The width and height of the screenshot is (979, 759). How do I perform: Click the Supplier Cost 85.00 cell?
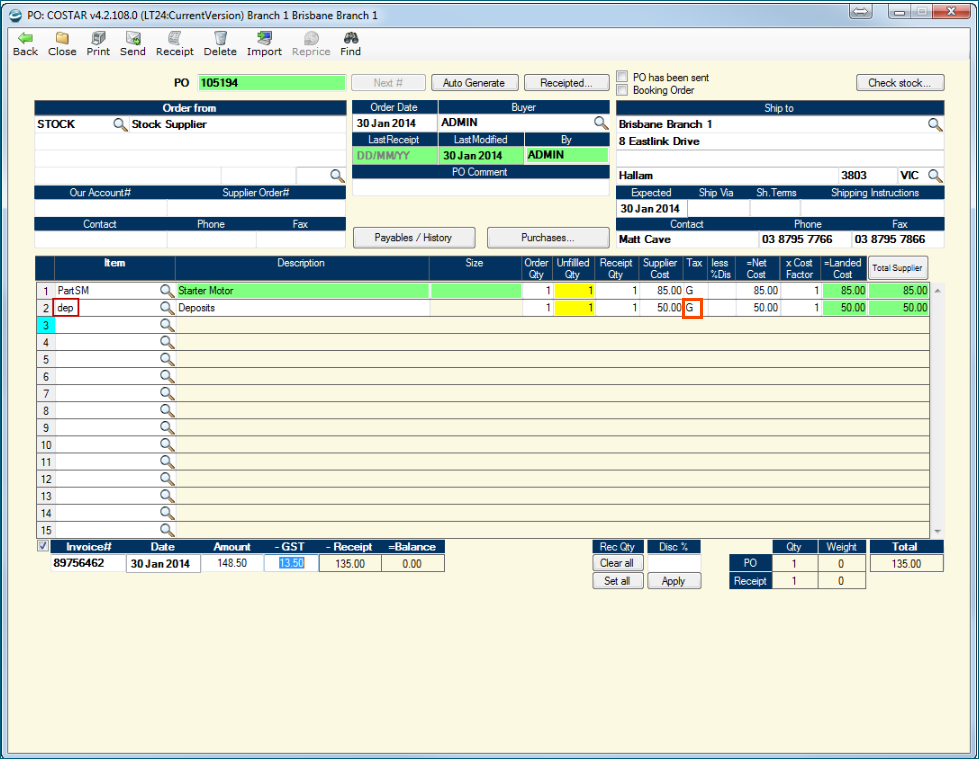click(662, 291)
